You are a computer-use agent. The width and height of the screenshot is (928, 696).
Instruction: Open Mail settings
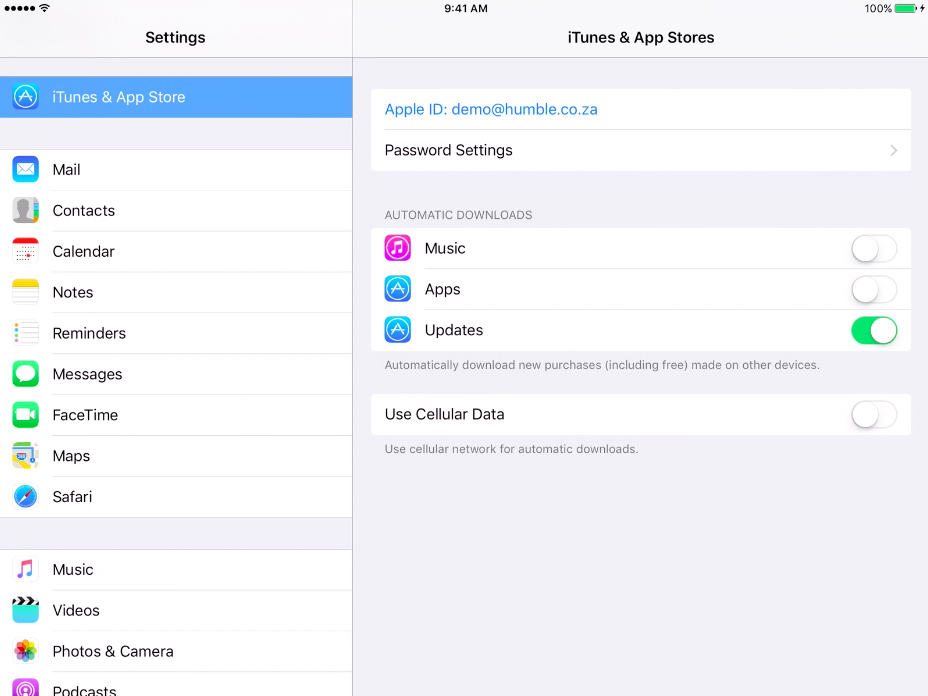(x=176, y=170)
